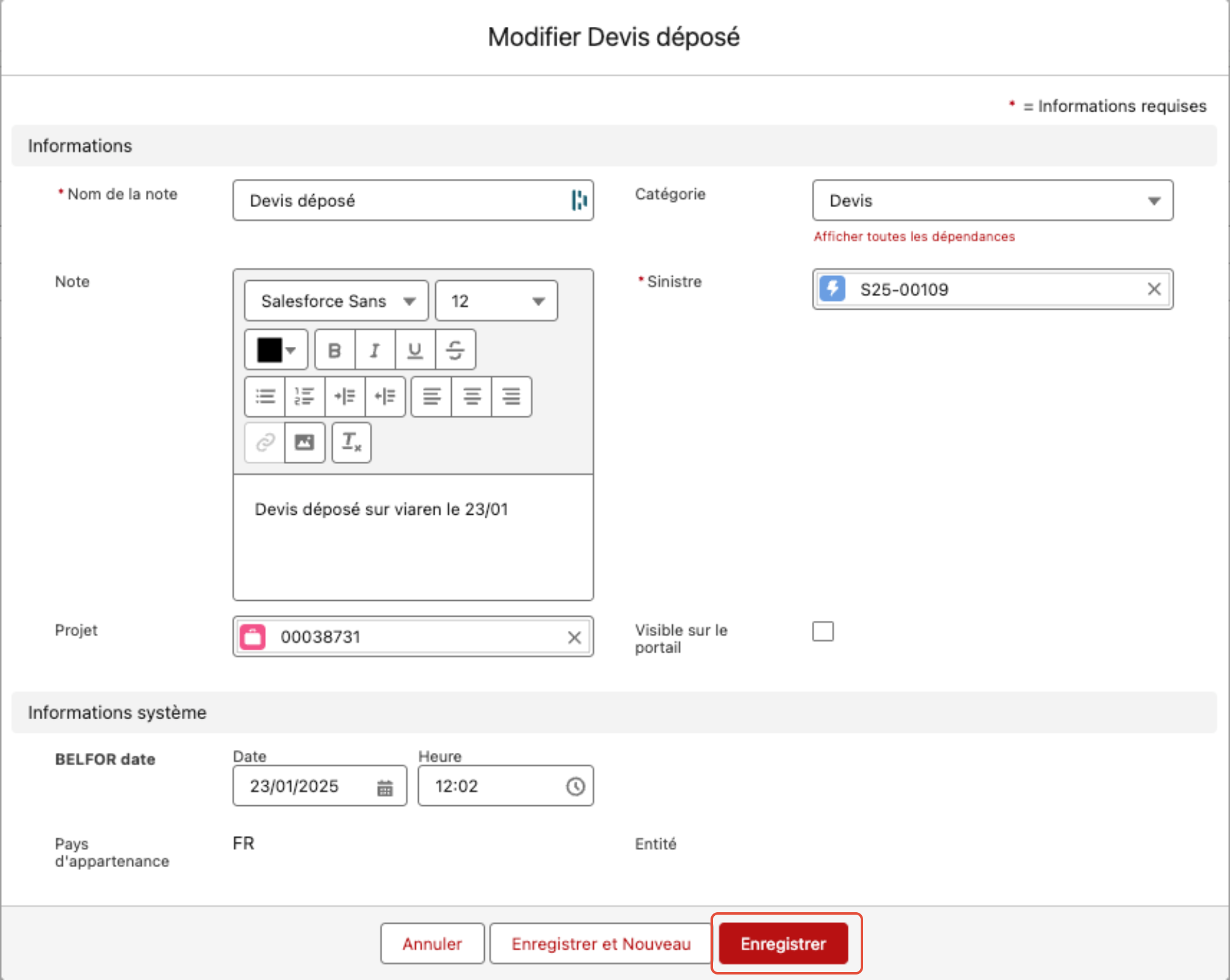This screenshot has height=980, width=1230.
Task: Remove the Projet 00038731 selection
Action: [574, 637]
